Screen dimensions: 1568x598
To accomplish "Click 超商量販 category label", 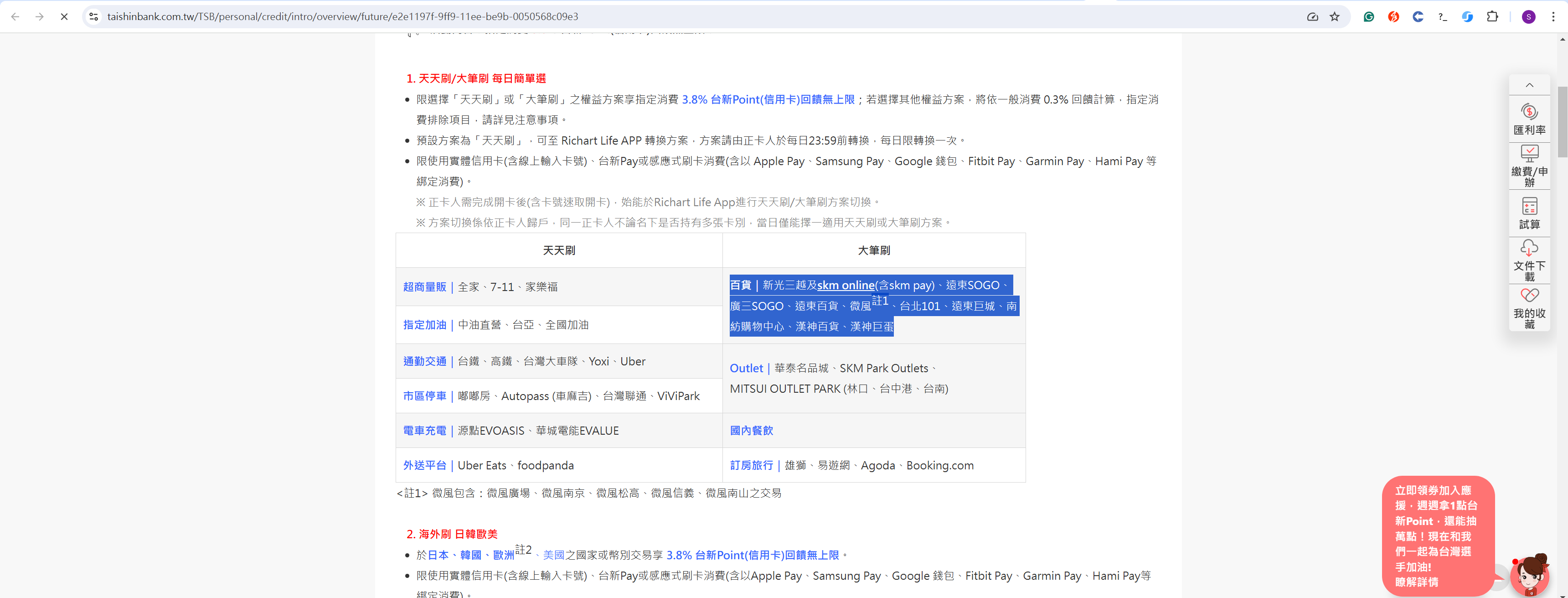I will [424, 287].
